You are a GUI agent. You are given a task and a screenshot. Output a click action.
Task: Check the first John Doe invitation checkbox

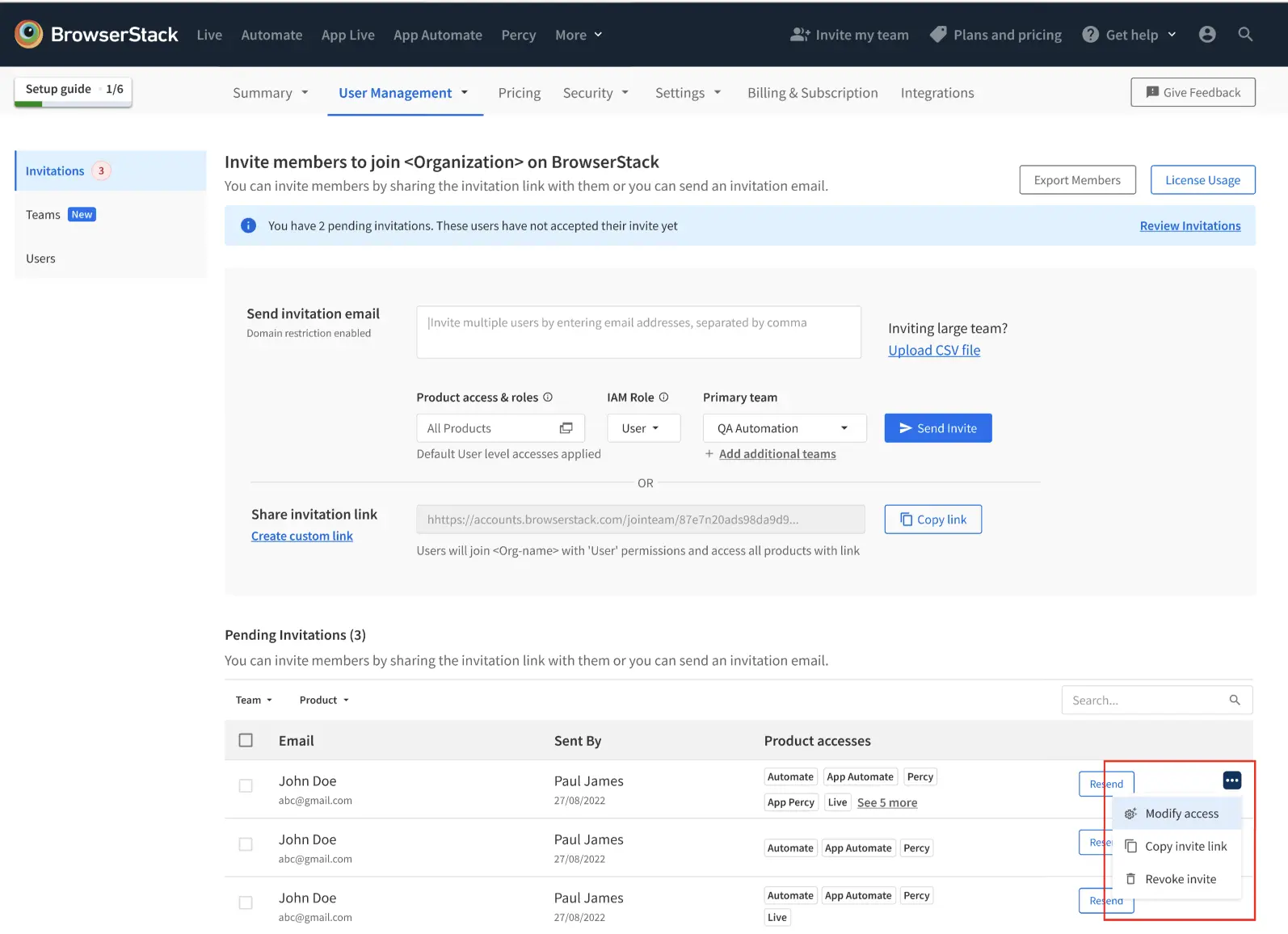click(x=246, y=785)
